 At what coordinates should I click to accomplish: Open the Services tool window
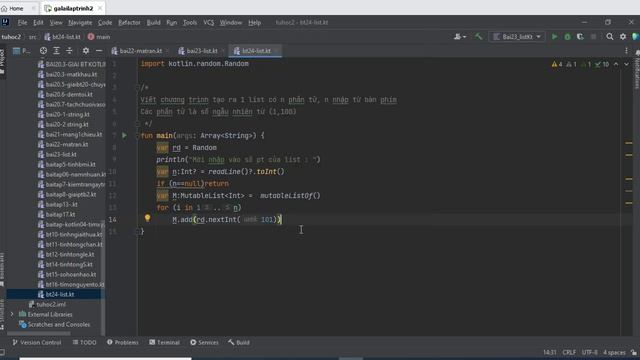point(204,342)
